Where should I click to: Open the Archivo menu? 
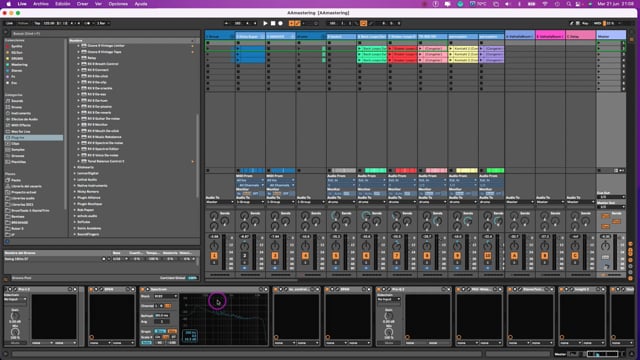pos(40,4)
